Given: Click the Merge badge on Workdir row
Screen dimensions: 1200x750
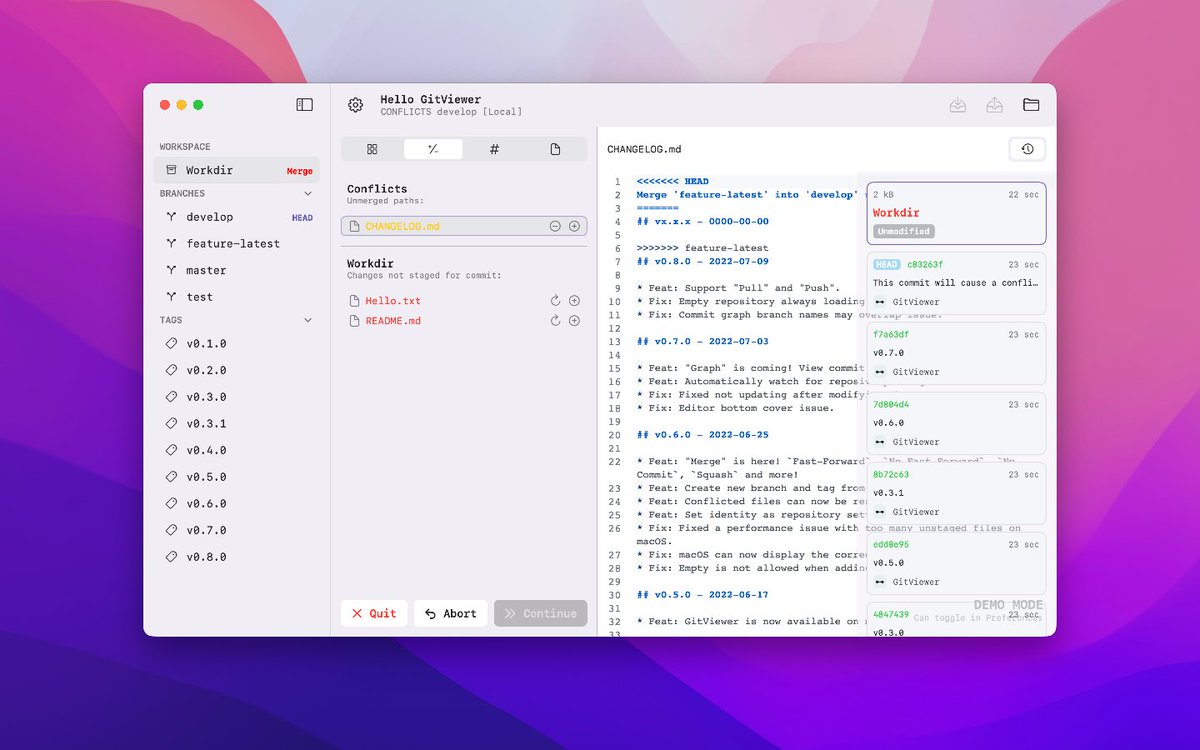Looking at the screenshot, I should point(300,171).
